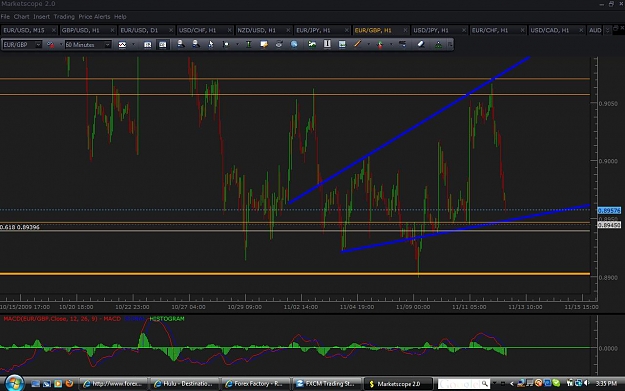The height and width of the screenshot is (391, 625).
Task: Click the green chart picture icon
Action: tap(312, 44)
